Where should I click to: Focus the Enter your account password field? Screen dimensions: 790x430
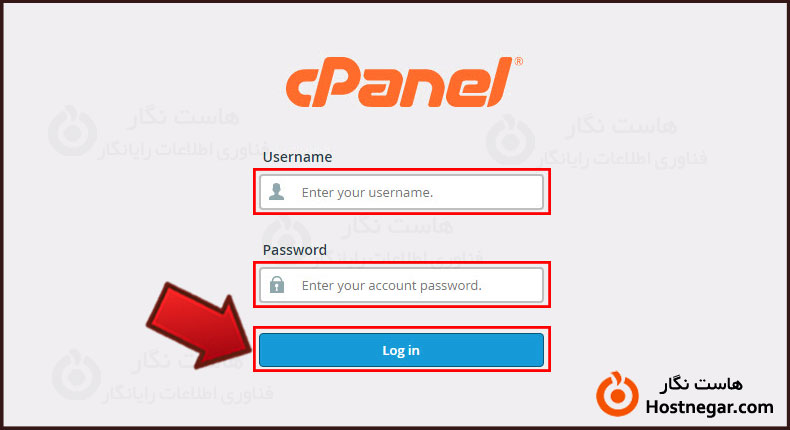coord(402,285)
